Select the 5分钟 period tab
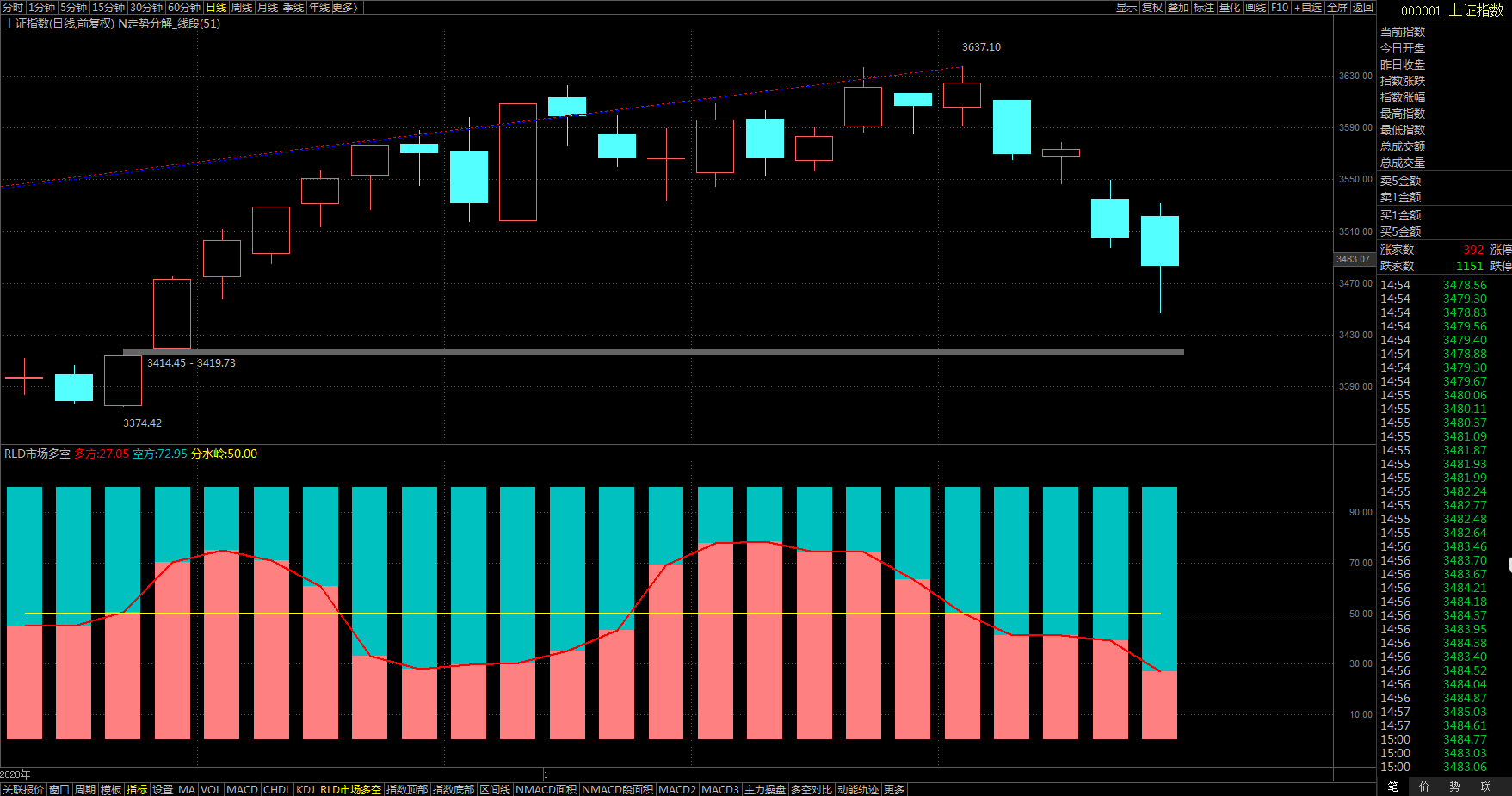The height and width of the screenshot is (796, 1512). click(74, 7)
